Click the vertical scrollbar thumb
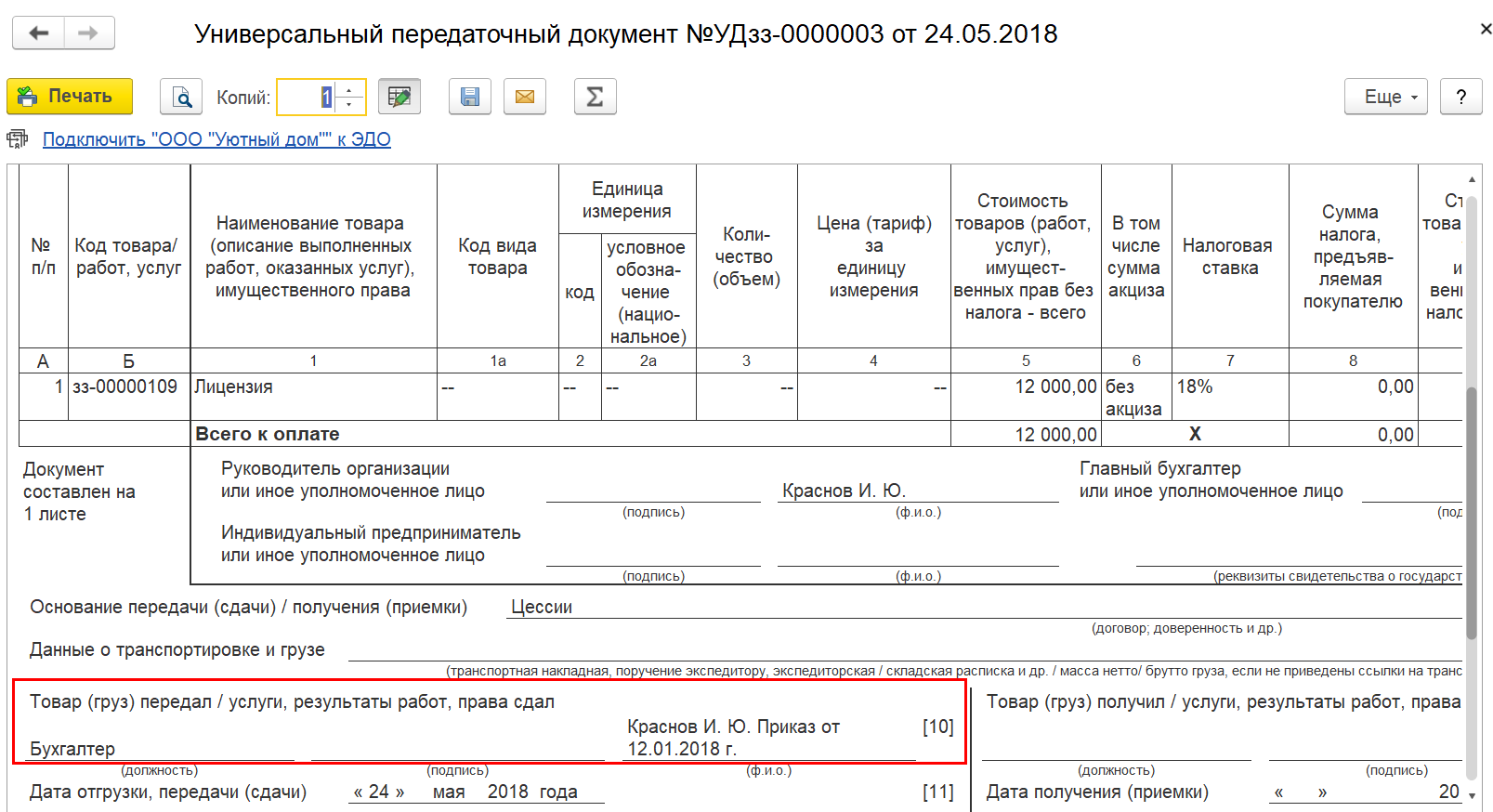 pyautogui.click(x=1472, y=513)
